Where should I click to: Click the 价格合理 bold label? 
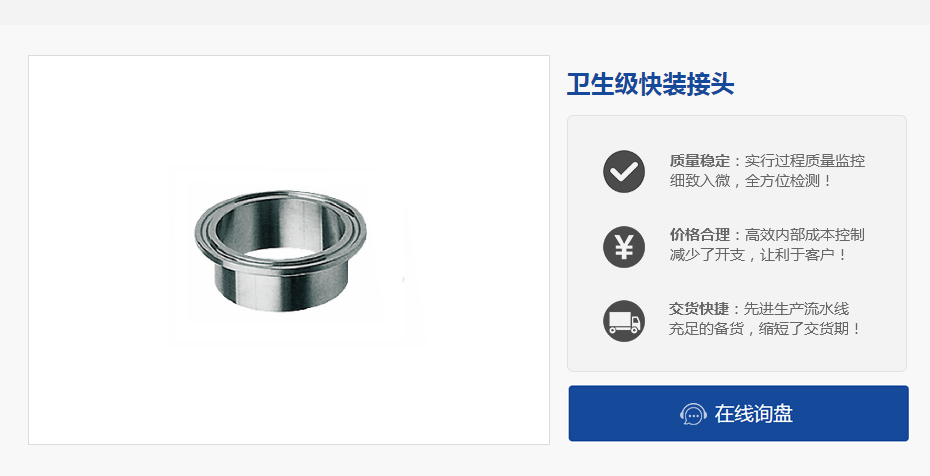pyautogui.click(x=700, y=235)
